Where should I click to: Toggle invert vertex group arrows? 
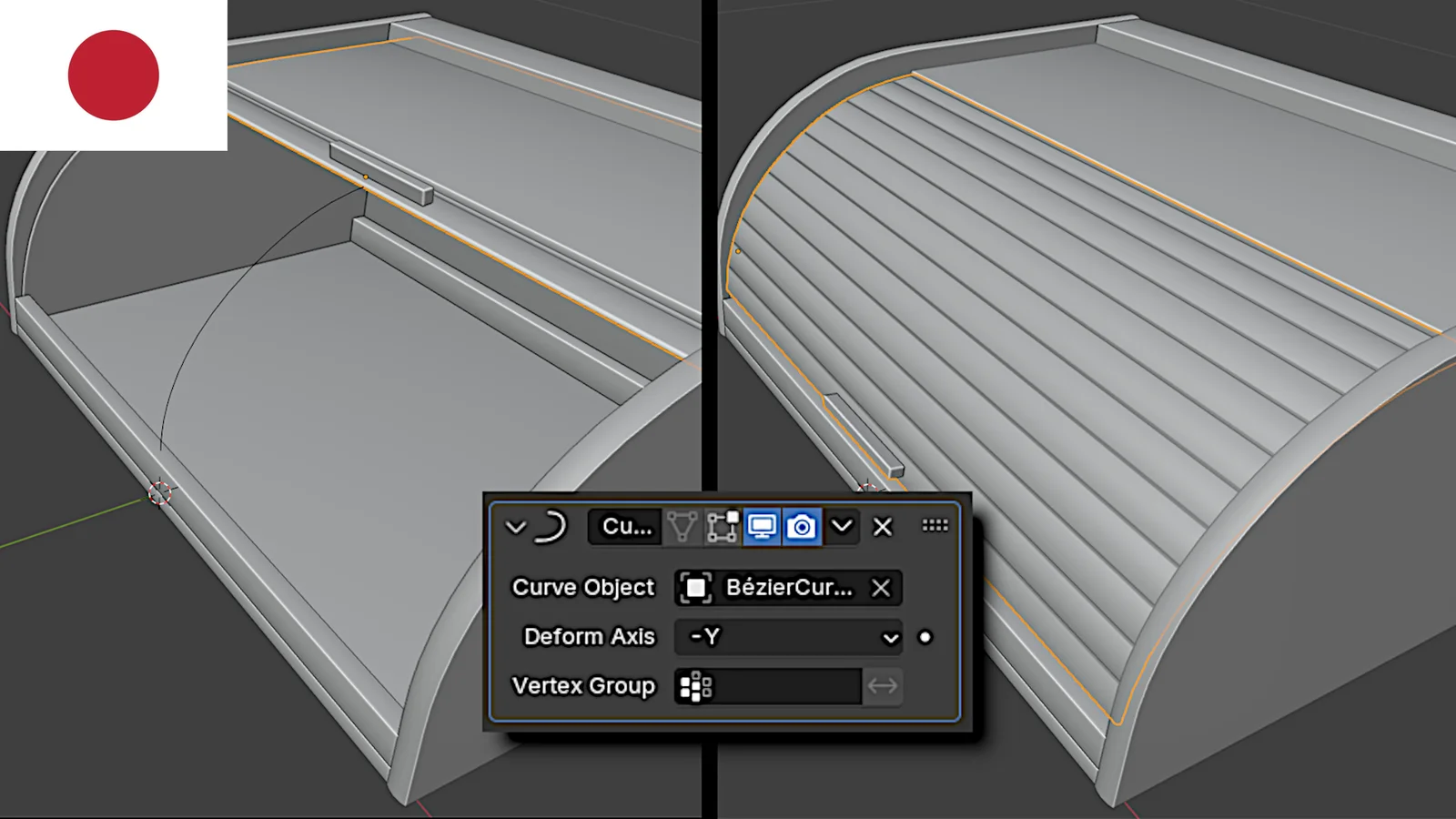coord(882,686)
